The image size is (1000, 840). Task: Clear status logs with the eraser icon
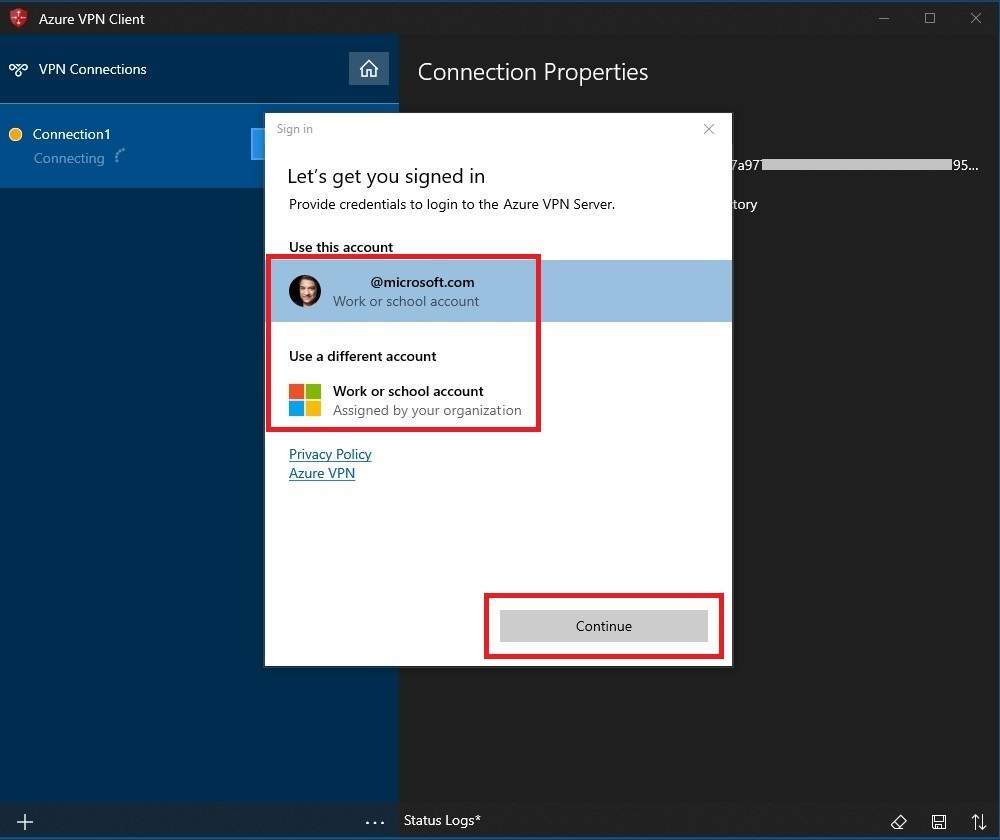click(x=899, y=821)
